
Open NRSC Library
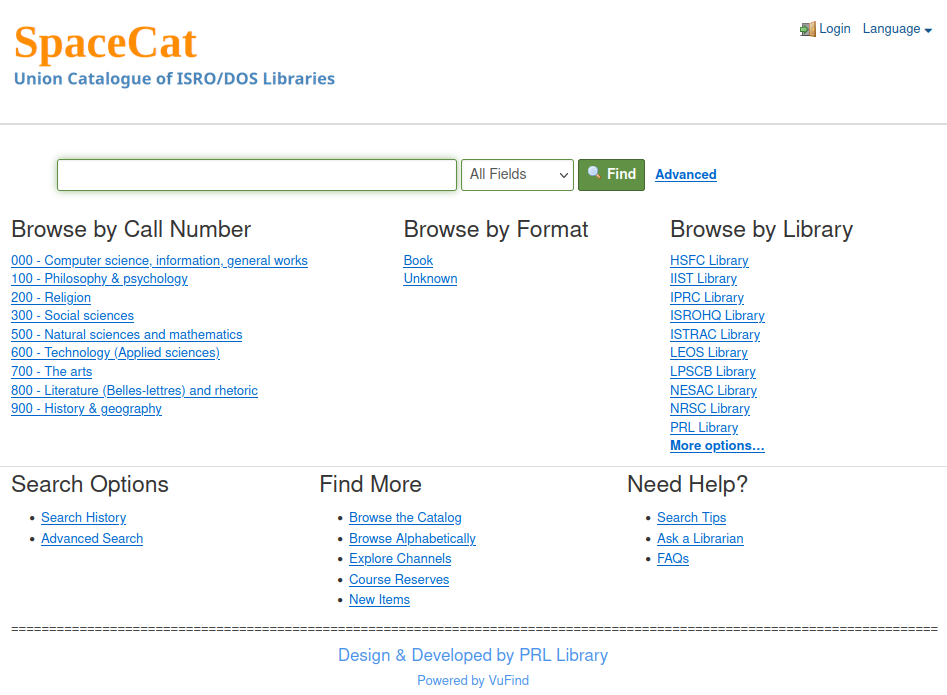[x=710, y=409]
